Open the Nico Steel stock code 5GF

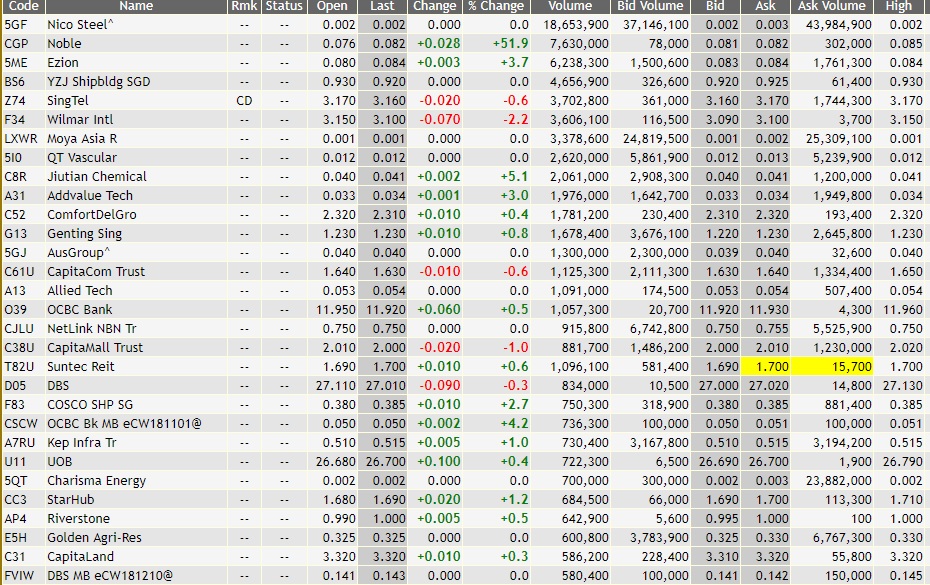click(20, 26)
